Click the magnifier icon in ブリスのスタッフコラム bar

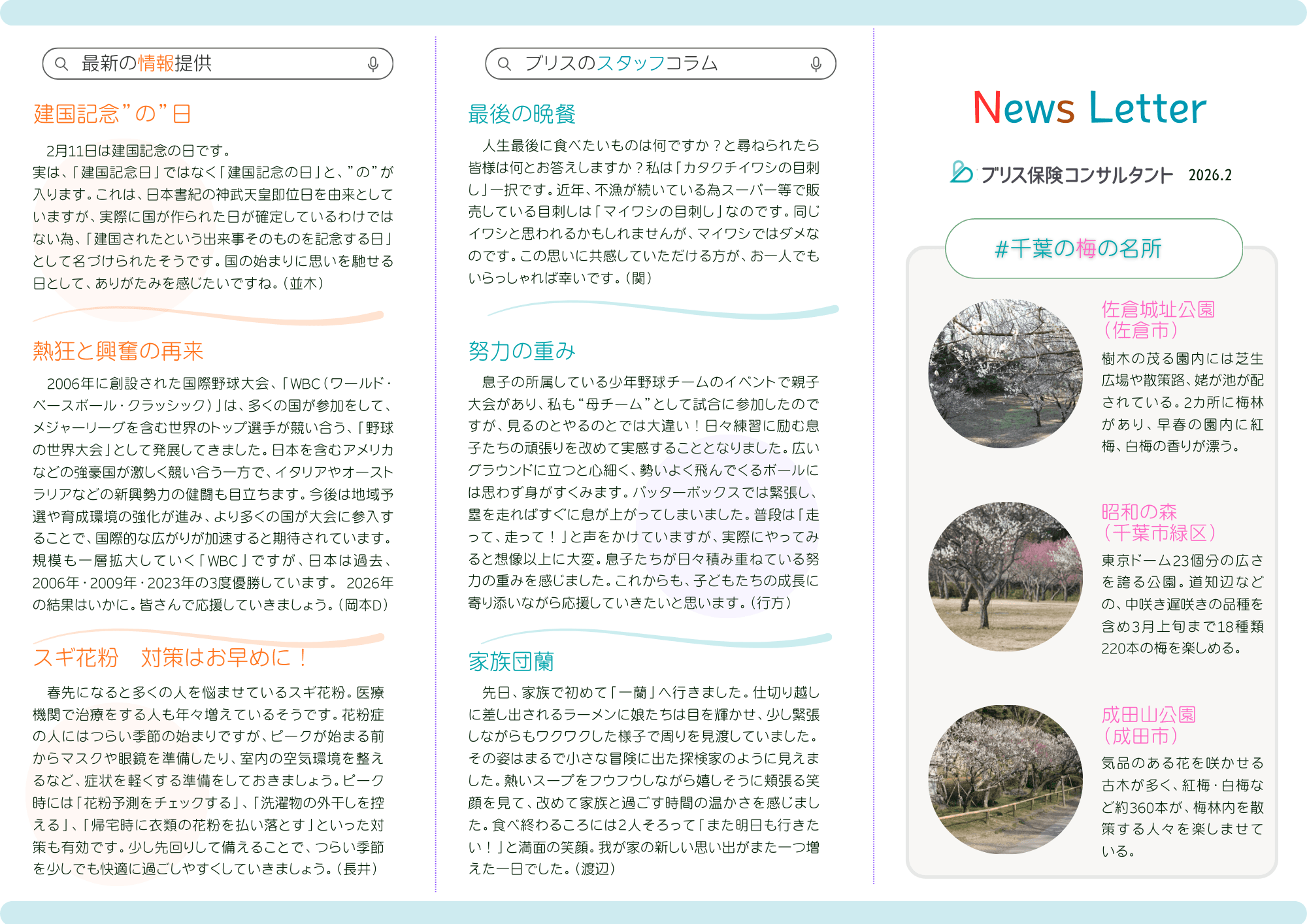505,64
